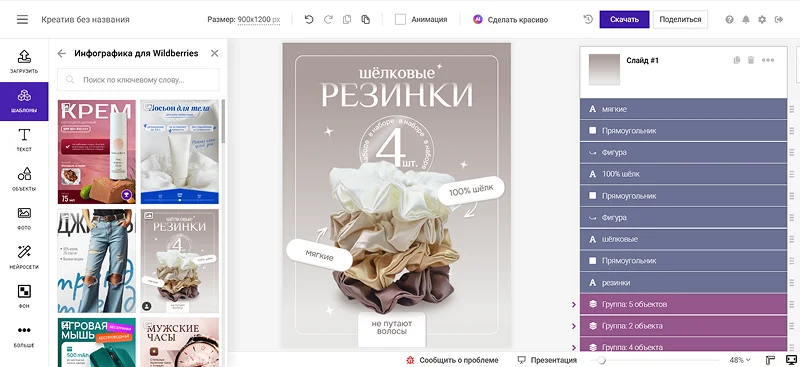Open notifications bell icon
800x367 pixels.
point(745,19)
